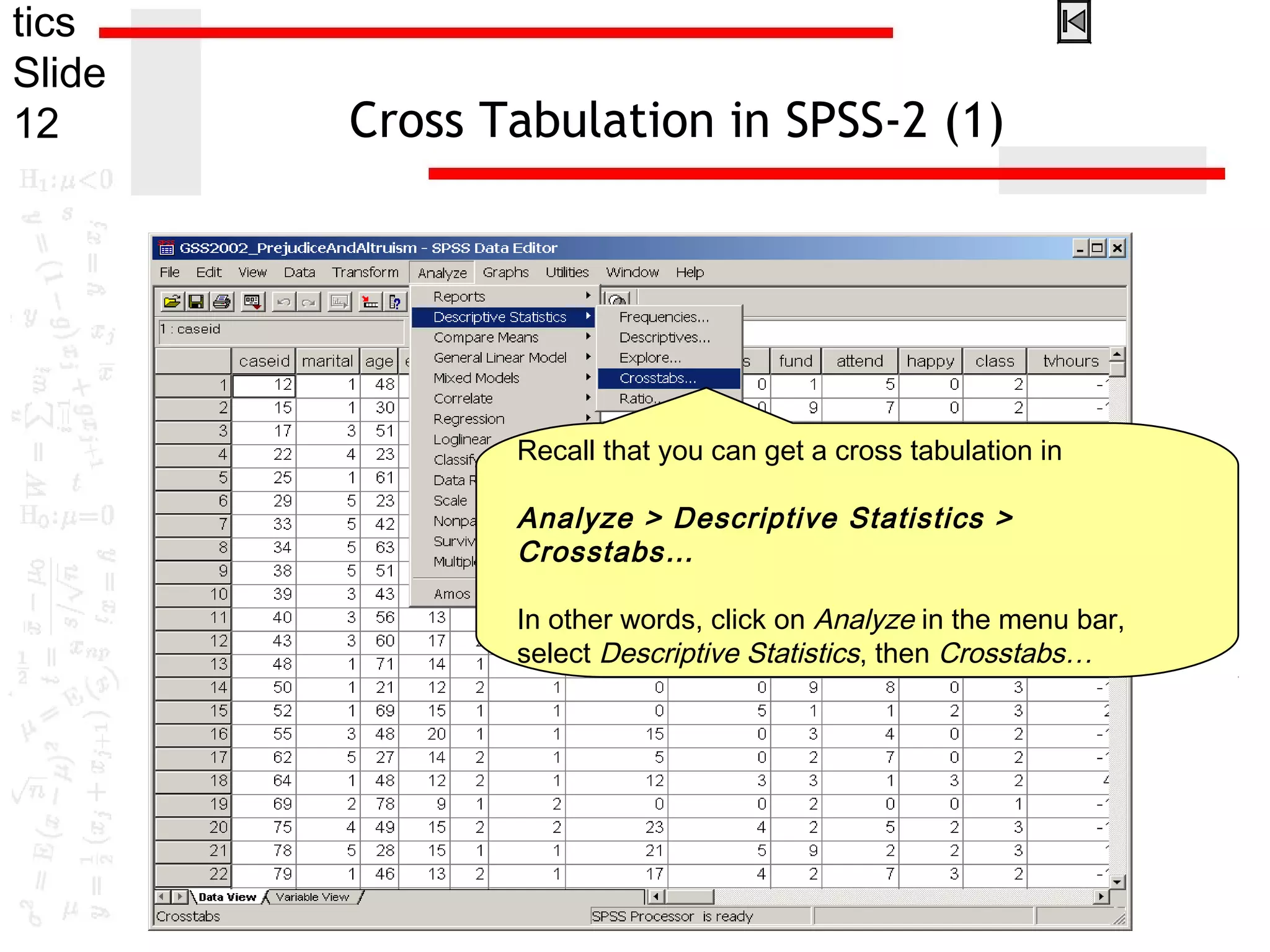Click the Analyze menu
The image size is (1270, 952).
pyautogui.click(x=442, y=273)
